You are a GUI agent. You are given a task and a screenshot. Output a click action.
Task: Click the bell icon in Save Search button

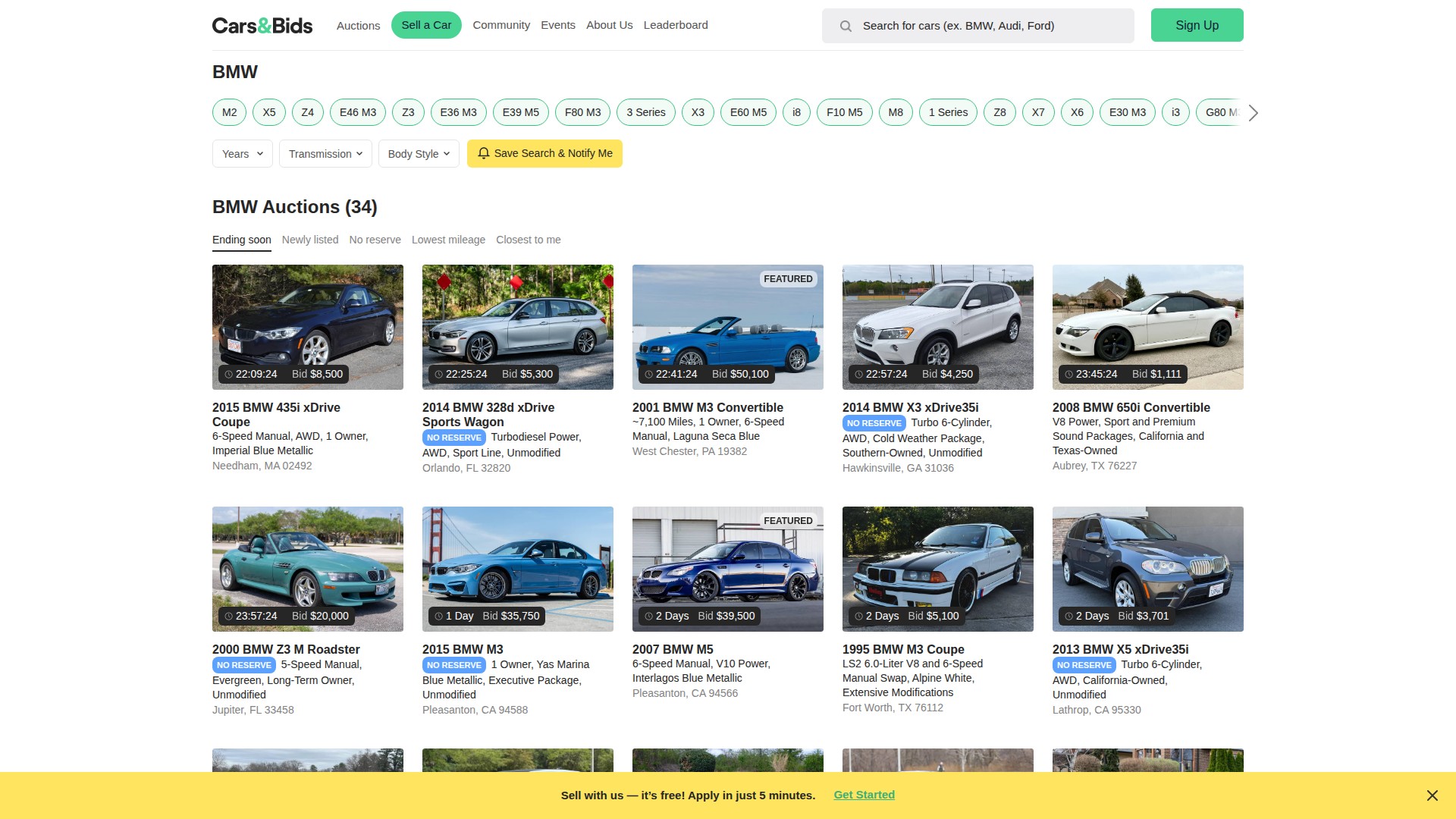click(x=484, y=153)
